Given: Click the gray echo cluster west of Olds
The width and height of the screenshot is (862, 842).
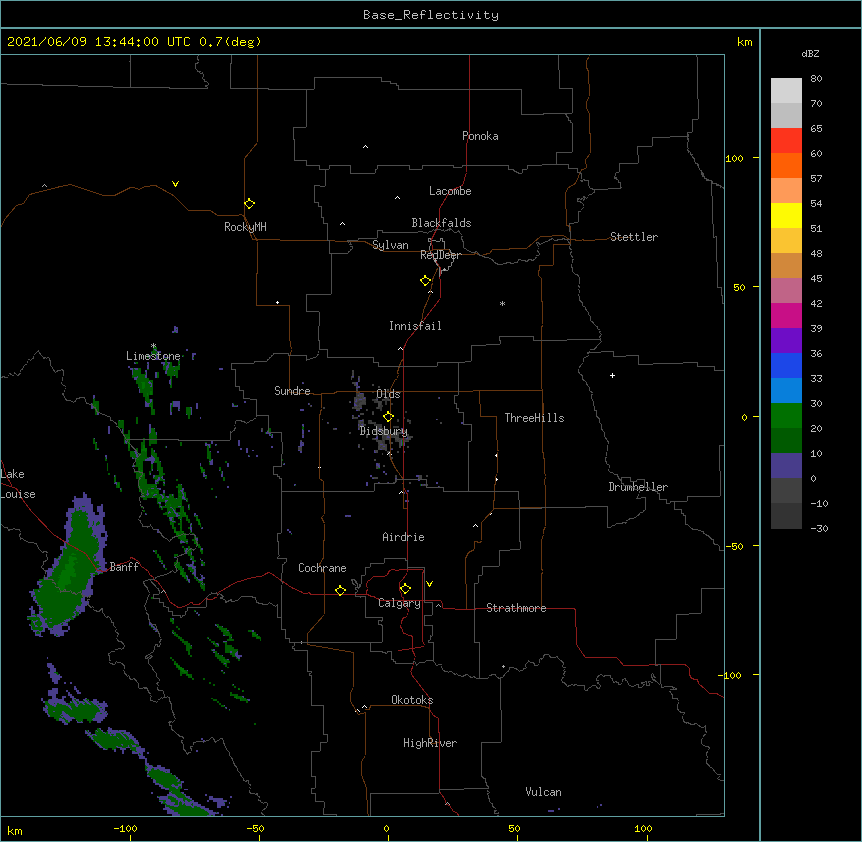Looking at the screenshot, I should click(x=360, y=400).
